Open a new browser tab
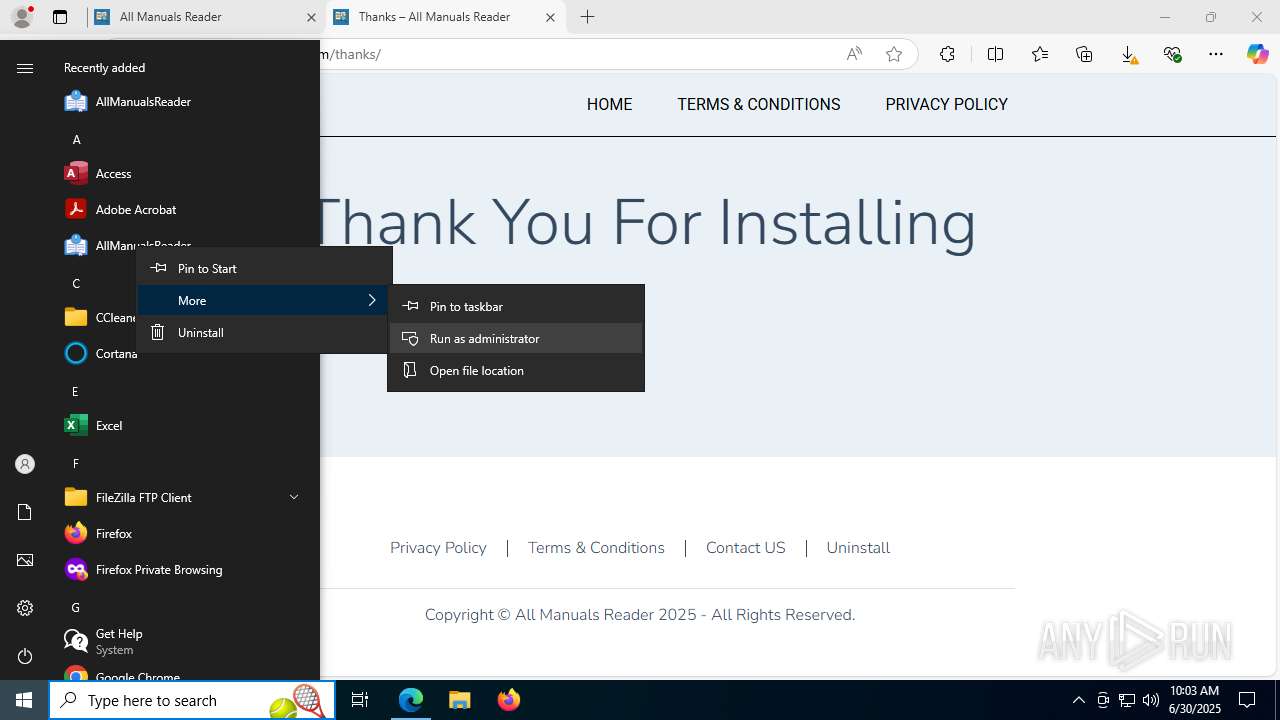Viewport: 1280px width, 720px height. click(588, 17)
